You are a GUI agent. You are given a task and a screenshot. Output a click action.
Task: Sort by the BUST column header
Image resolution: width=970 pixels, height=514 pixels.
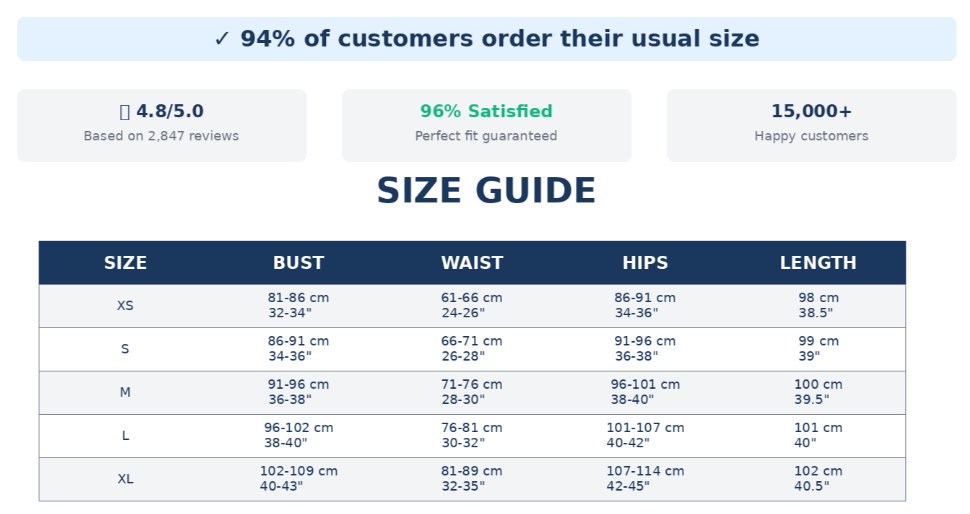coord(298,263)
